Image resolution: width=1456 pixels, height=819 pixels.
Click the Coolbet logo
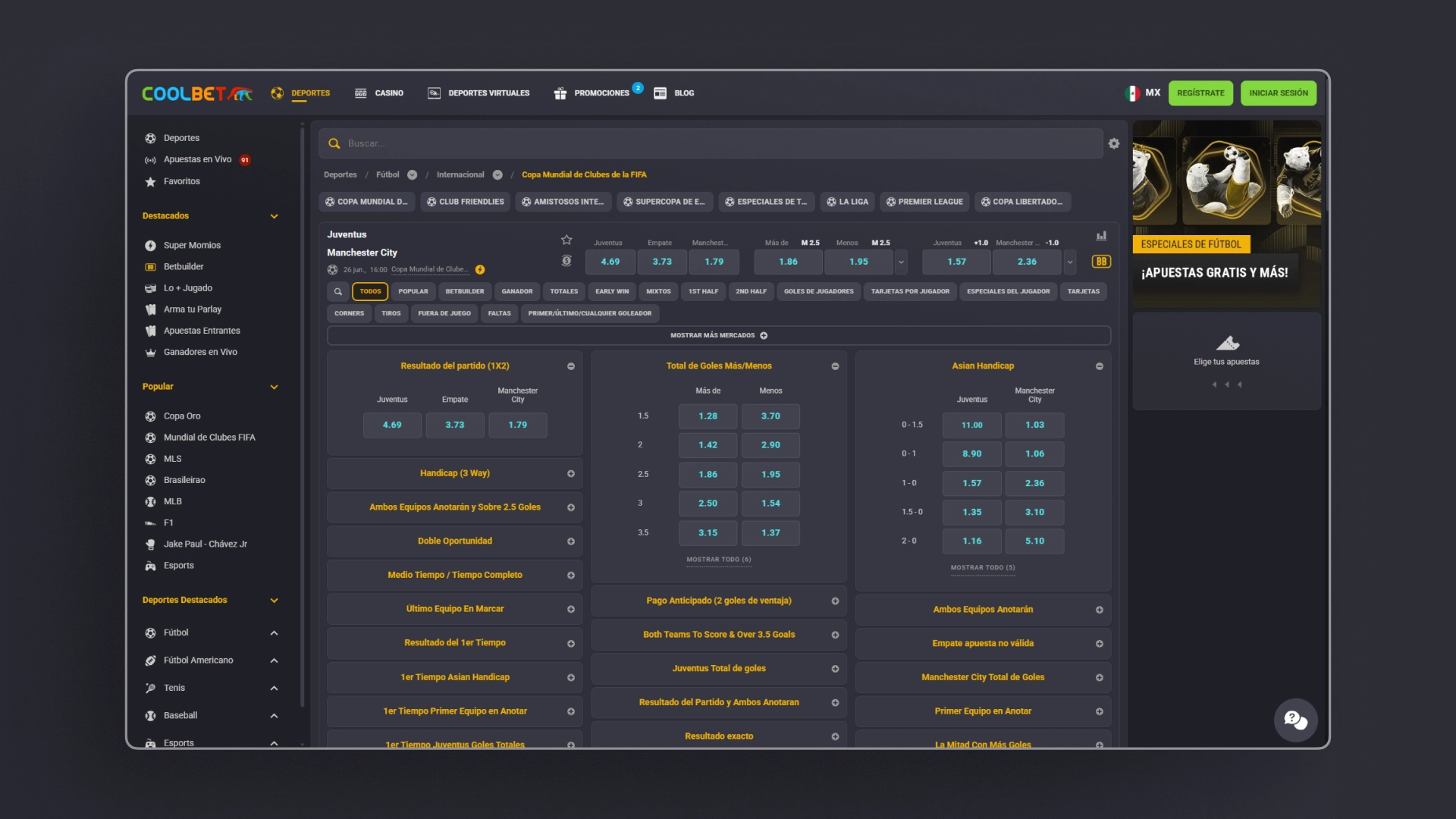(197, 93)
